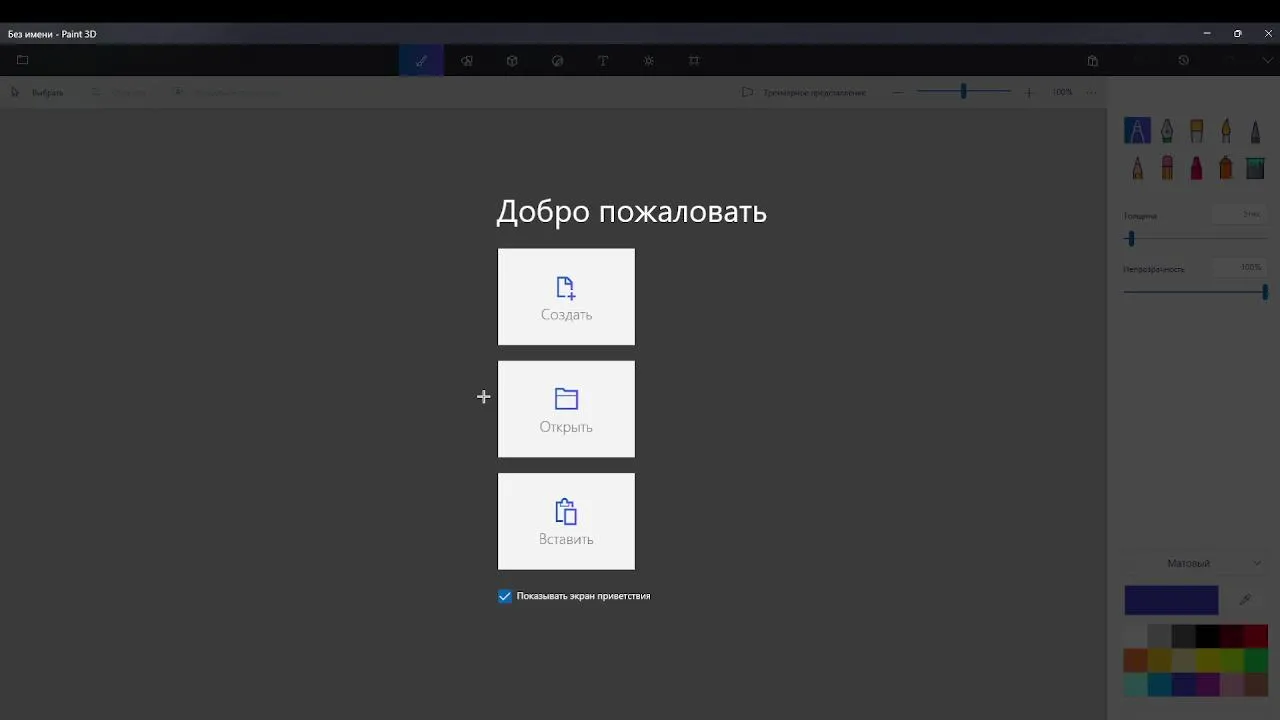Uncheck Показывать экран приветствия checkbox
The image size is (1280, 720).
[505, 596]
